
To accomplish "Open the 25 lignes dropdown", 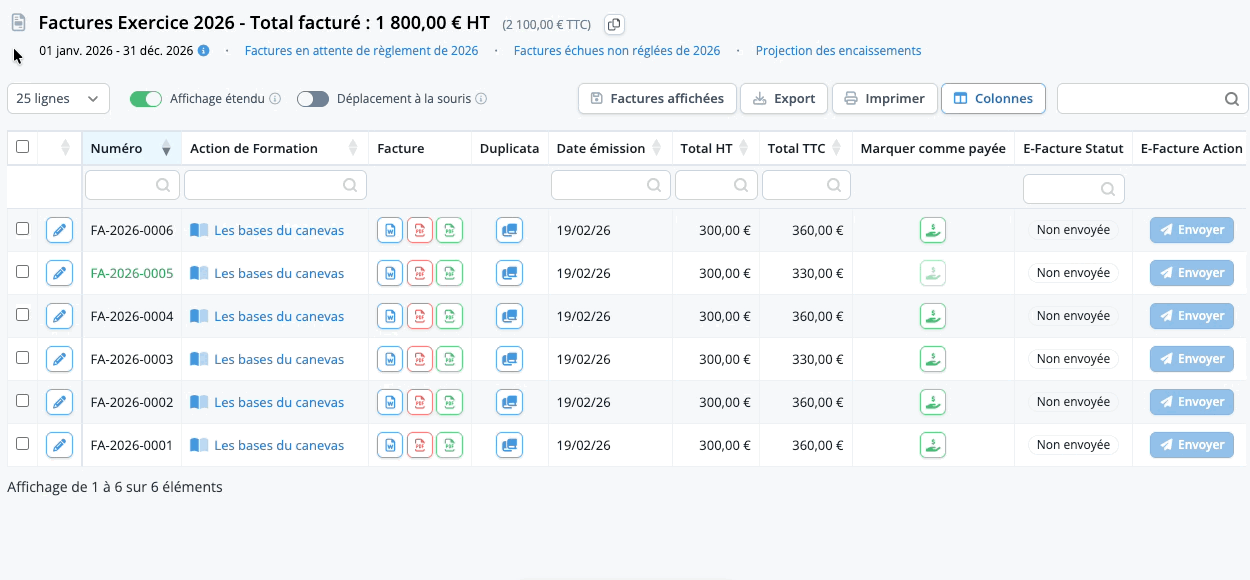I will (x=58, y=99).
